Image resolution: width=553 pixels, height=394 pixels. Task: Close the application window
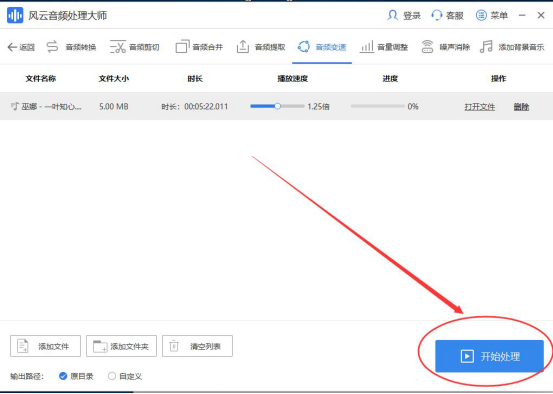[x=541, y=15]
